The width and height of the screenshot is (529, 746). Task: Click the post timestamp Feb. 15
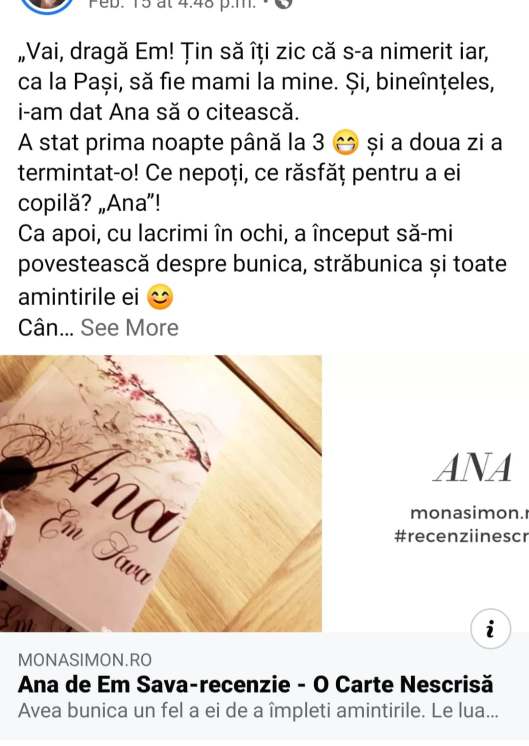point(172,4)
